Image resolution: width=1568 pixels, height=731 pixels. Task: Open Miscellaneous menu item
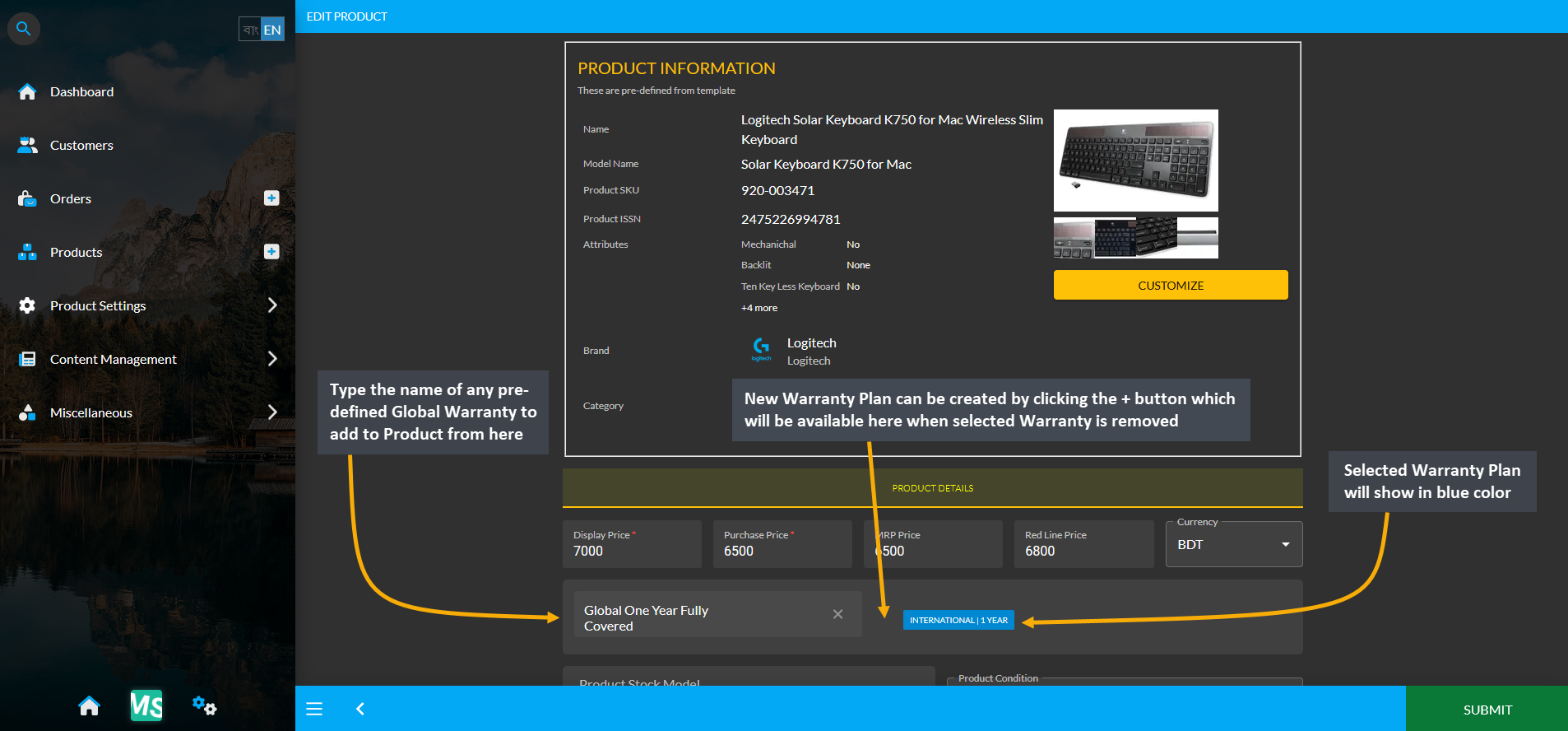click(90, 412)
